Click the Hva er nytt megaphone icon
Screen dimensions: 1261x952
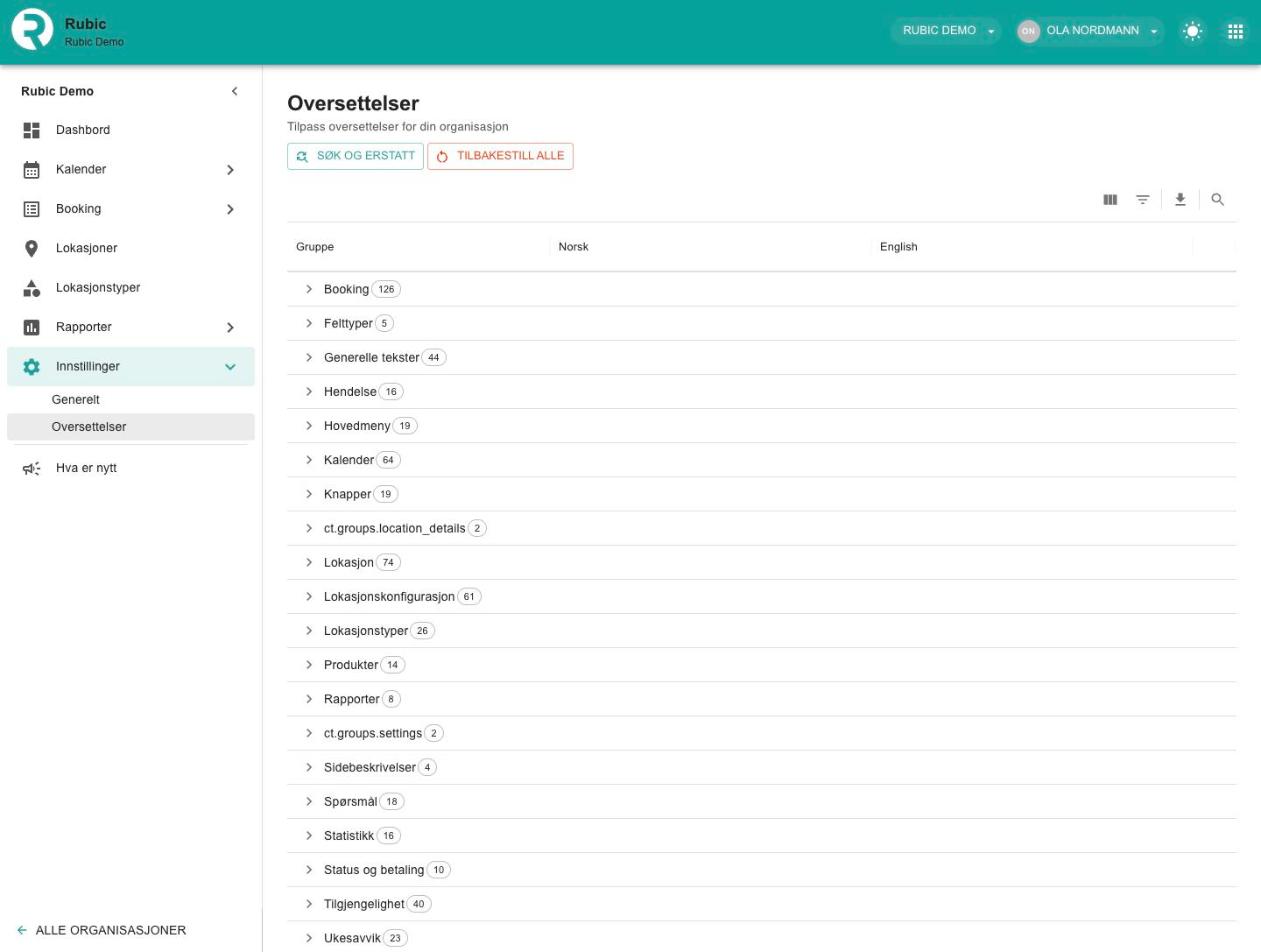32,468
